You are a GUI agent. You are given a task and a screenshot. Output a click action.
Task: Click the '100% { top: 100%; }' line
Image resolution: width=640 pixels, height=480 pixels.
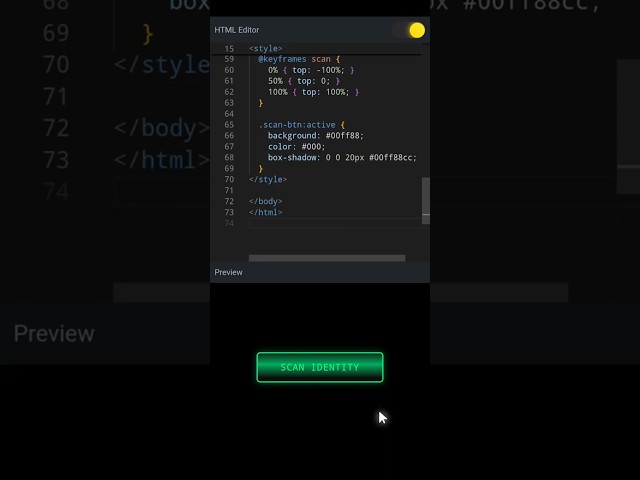[x=313, y=92]
